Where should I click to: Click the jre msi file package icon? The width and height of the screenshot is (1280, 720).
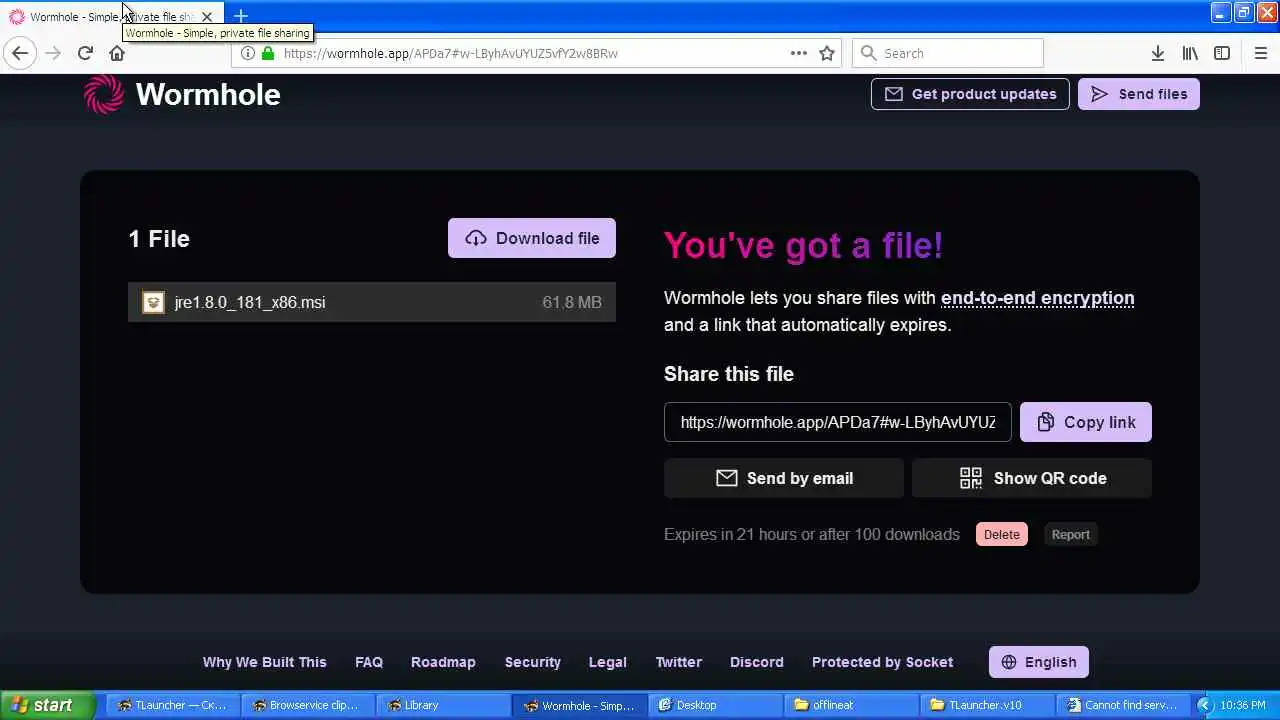coord(153,302)
